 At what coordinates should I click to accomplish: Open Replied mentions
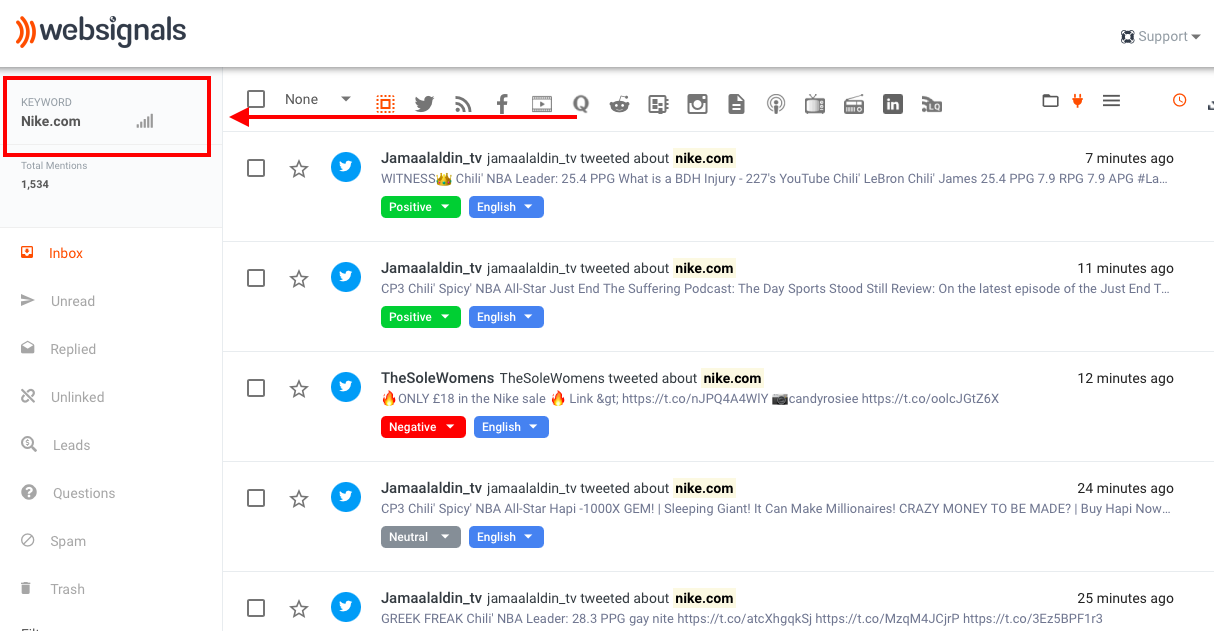[73, 349]
